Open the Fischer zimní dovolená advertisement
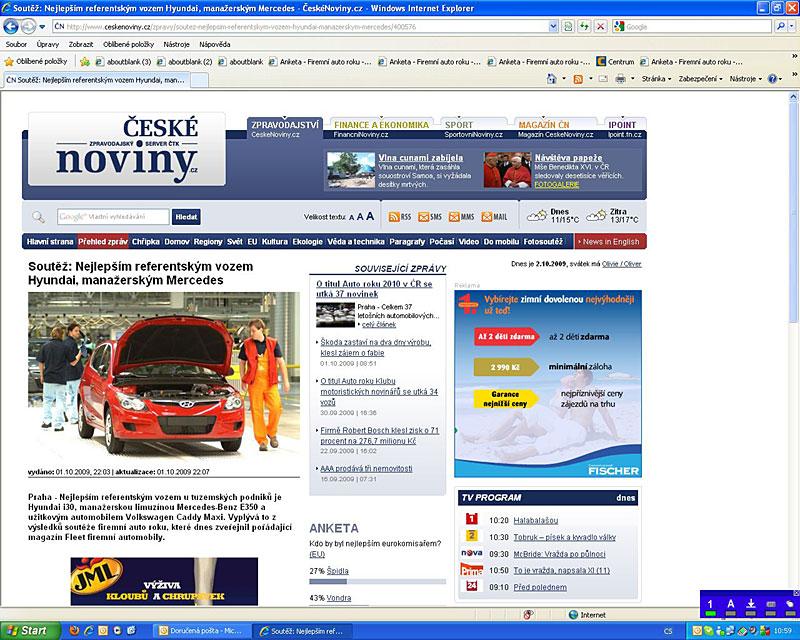Screen dimensions: 800x640 point(547,384)
